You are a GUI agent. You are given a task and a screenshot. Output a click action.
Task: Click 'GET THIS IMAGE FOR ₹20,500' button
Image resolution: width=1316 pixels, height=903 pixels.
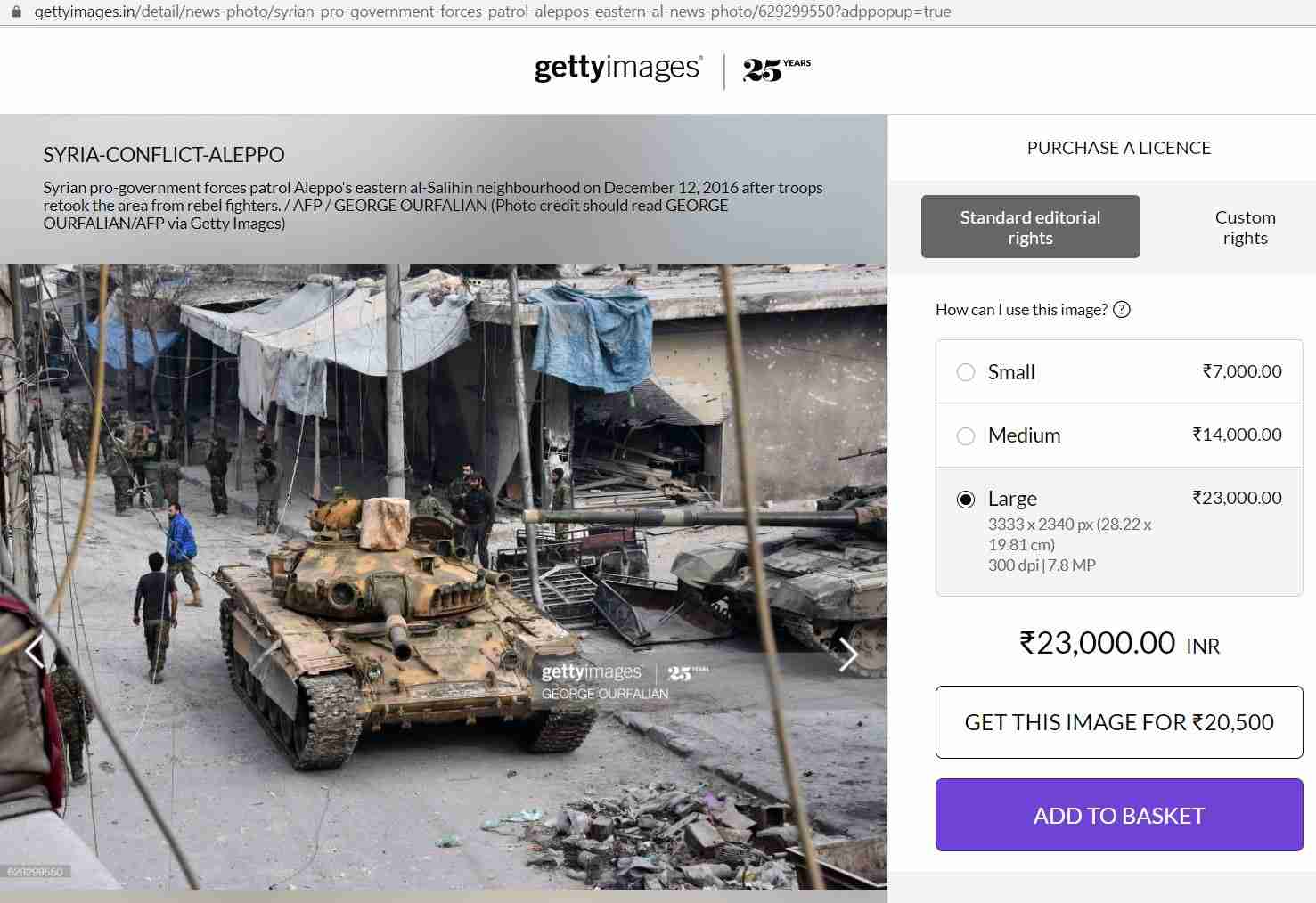pyautogui.click(x=1119, y=722)
